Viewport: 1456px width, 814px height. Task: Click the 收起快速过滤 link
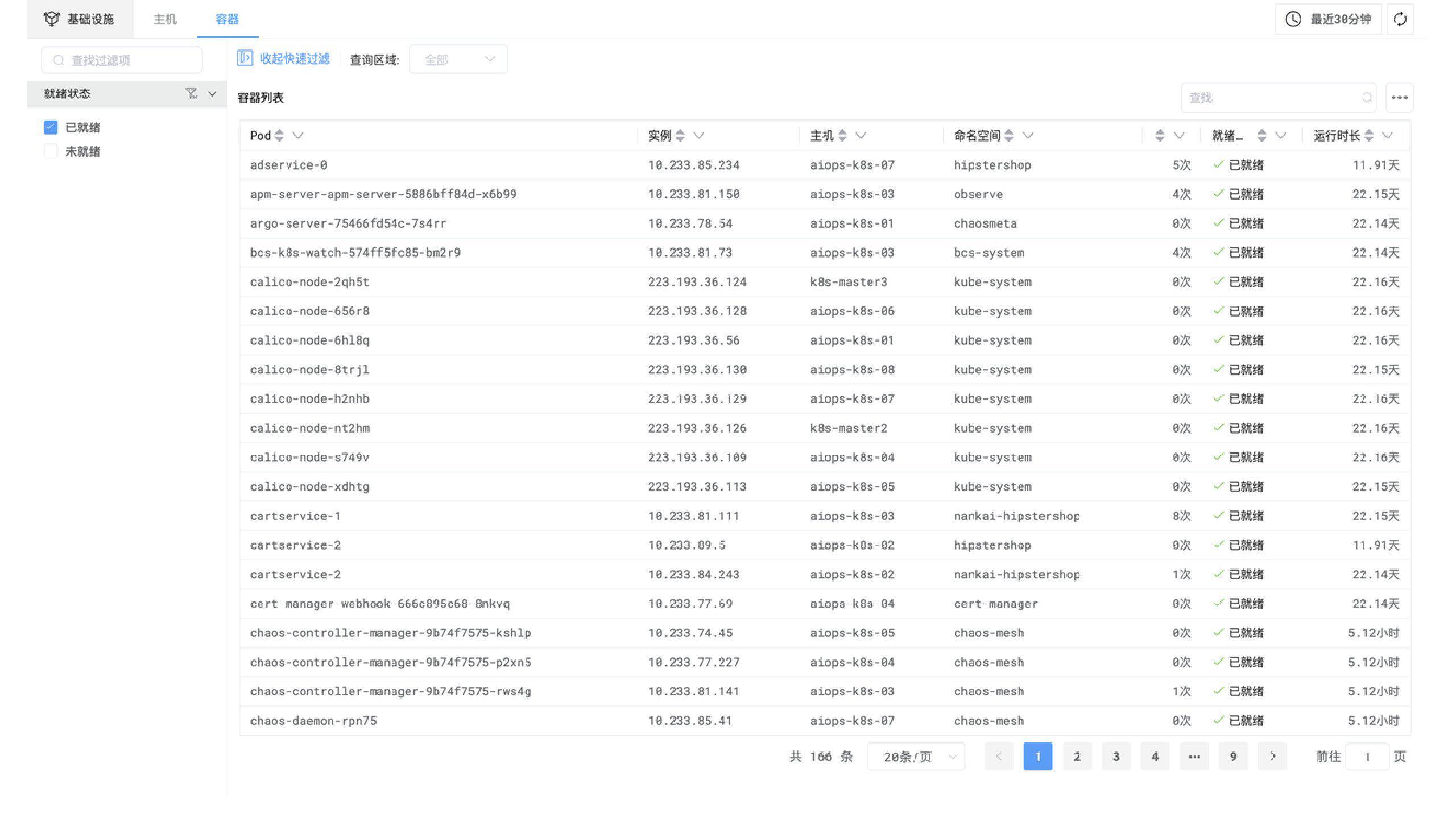tap(295, 59)
